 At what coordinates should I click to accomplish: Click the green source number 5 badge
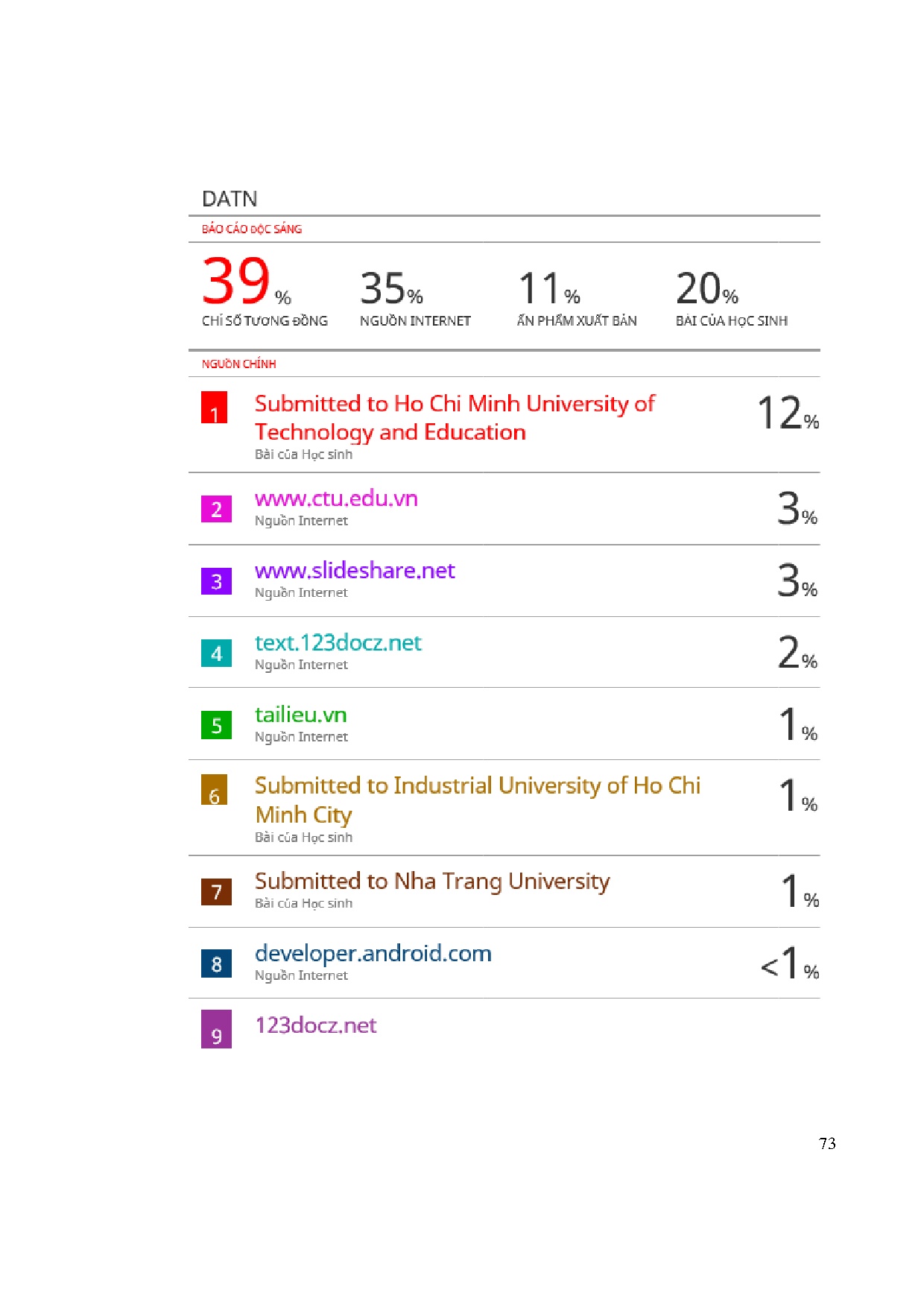point(216,725)
